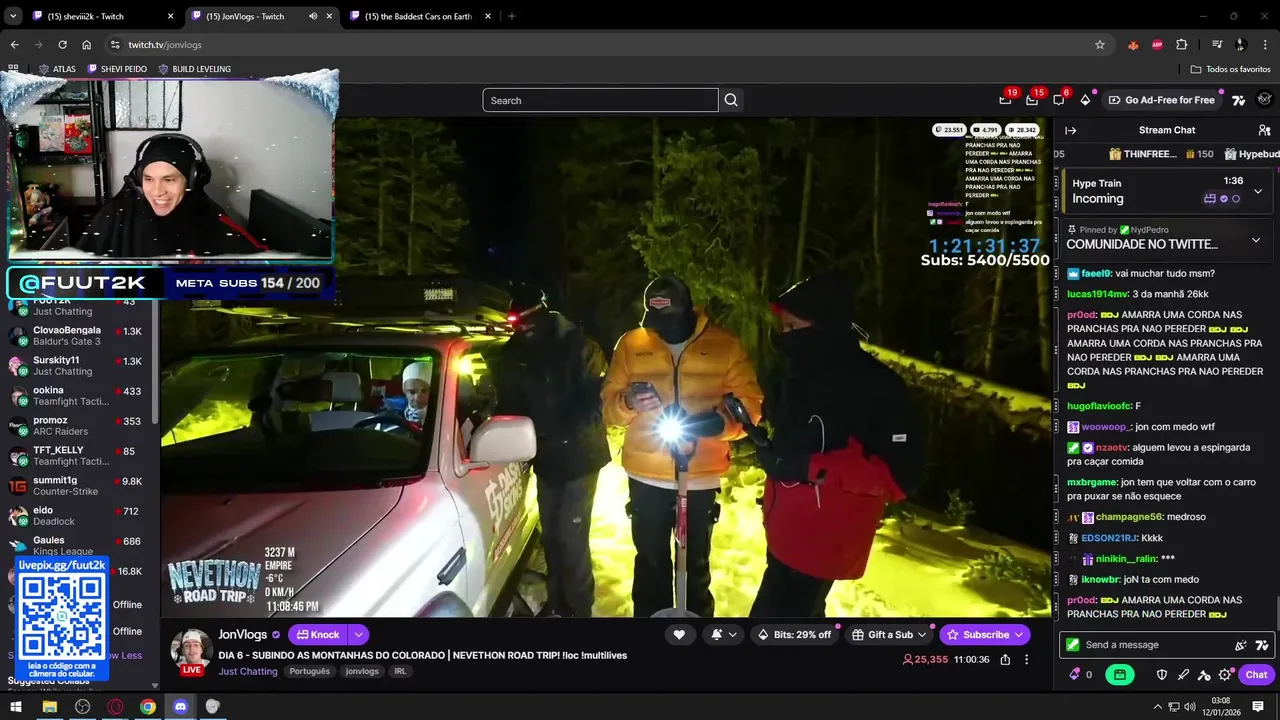Open the ATLAS bookmark
Screen dimensions: 1280x720
click(x=57, y=69)
